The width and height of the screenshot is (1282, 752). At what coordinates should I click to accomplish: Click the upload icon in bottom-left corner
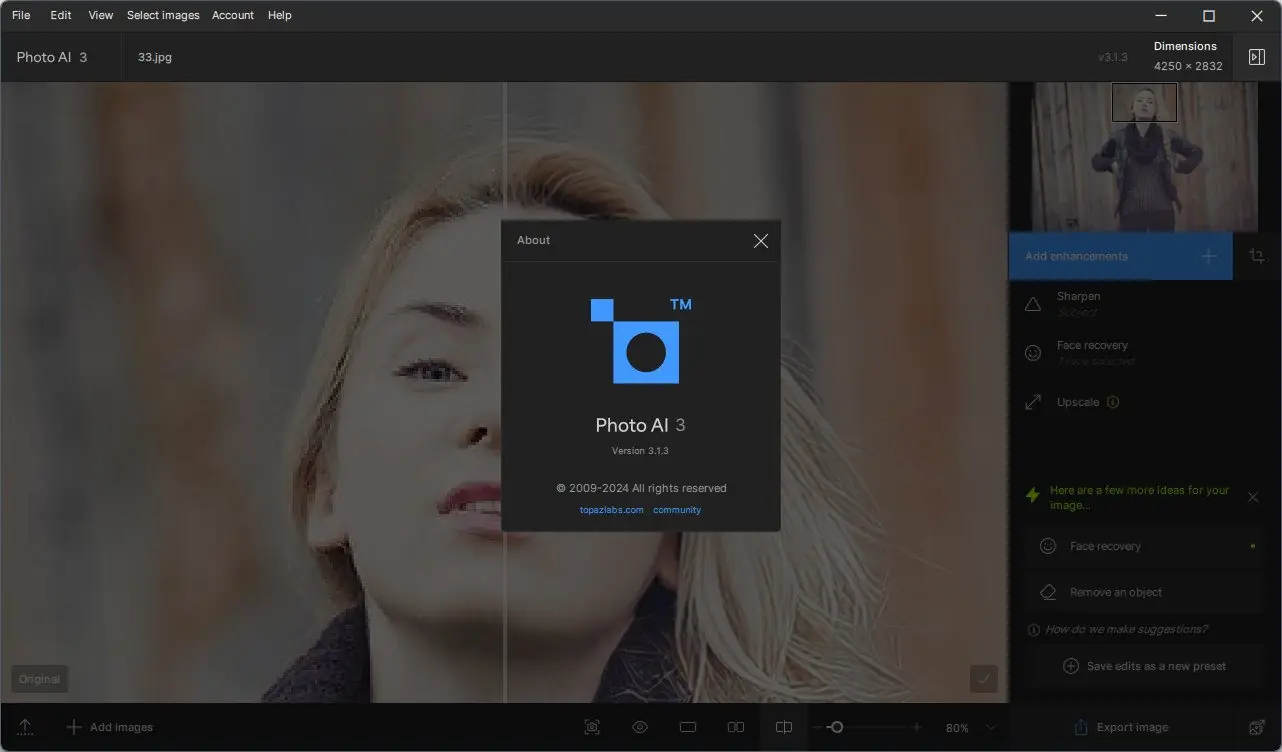(x=26, y=727)
